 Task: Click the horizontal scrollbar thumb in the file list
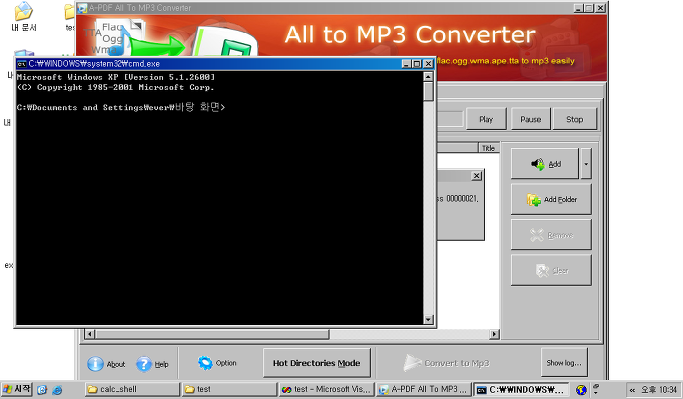(x=212, y=334)
